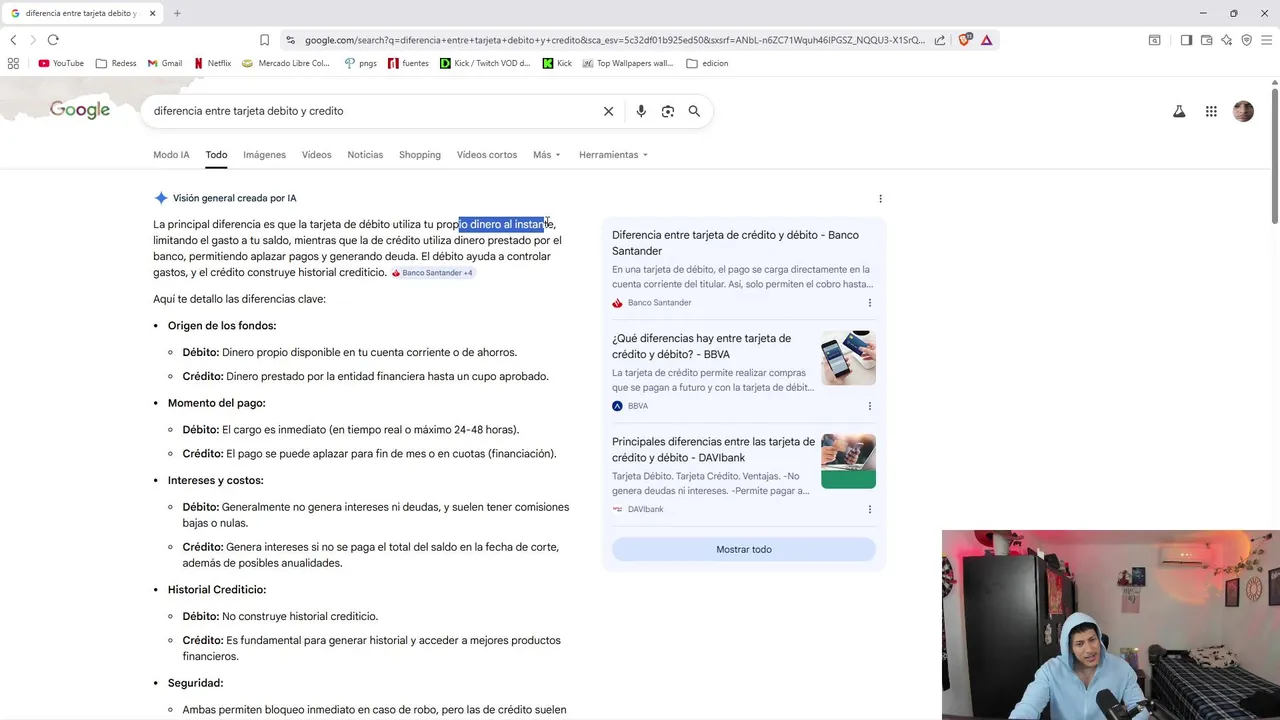Viewport: 1280px width, 720px height.
Task: Start voice search with microphone icon
Action: pos(641,111)
